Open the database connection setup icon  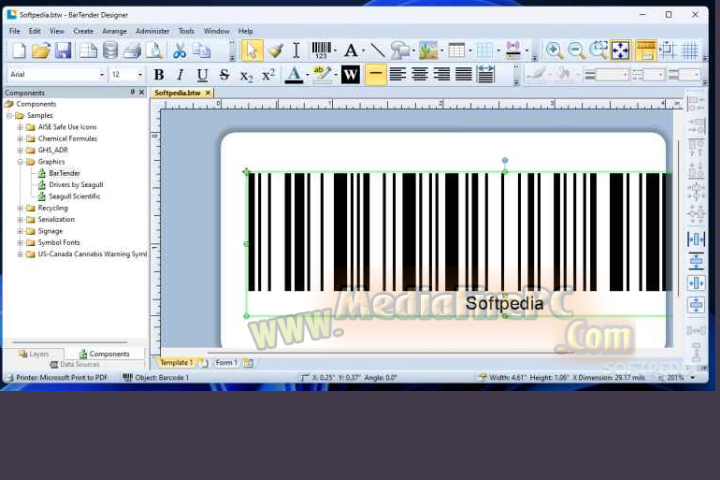tap(110, 51)
